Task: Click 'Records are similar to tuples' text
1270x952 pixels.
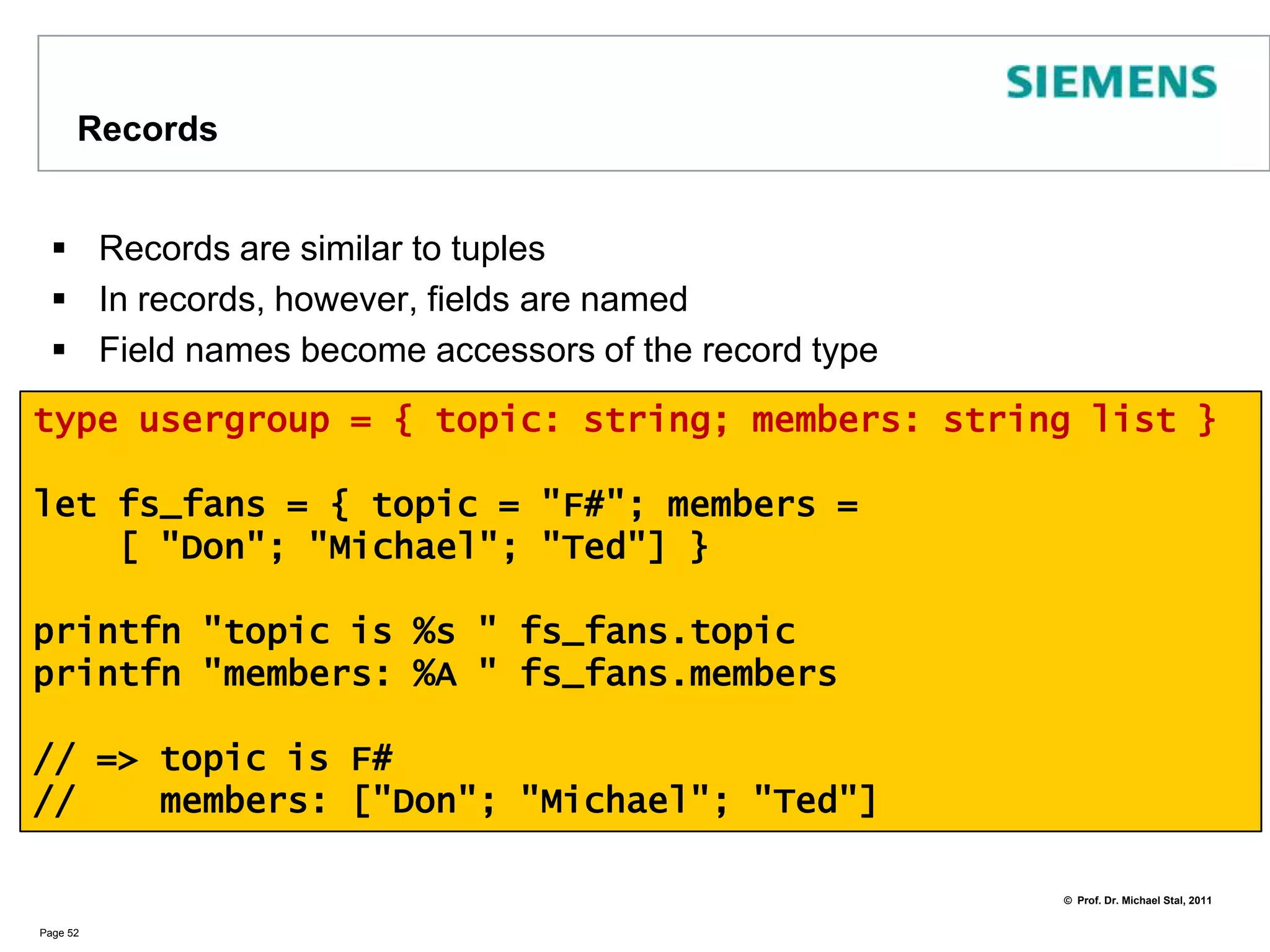Action: tap(322, 249)
